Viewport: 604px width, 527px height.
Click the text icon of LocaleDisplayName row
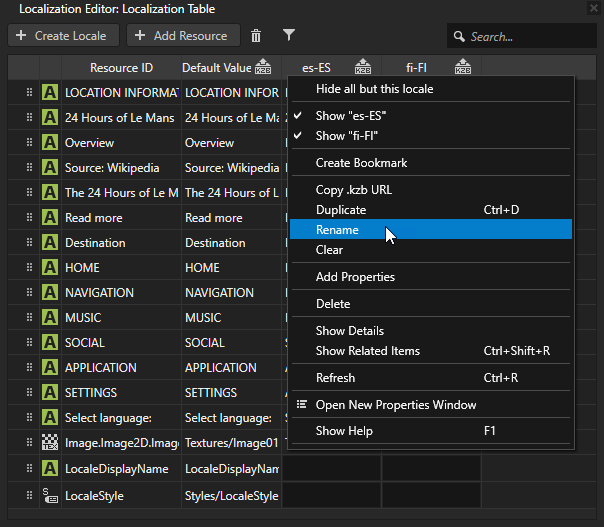(50, 468)
